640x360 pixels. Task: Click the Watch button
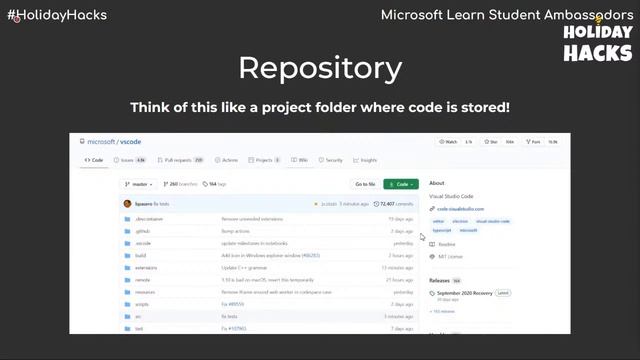point(448,142)
